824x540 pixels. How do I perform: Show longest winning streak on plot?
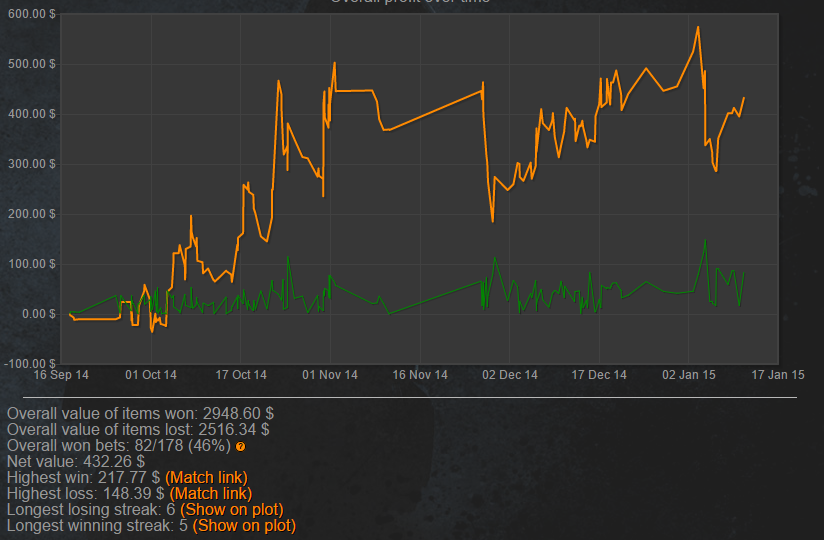tap(244, 525)
